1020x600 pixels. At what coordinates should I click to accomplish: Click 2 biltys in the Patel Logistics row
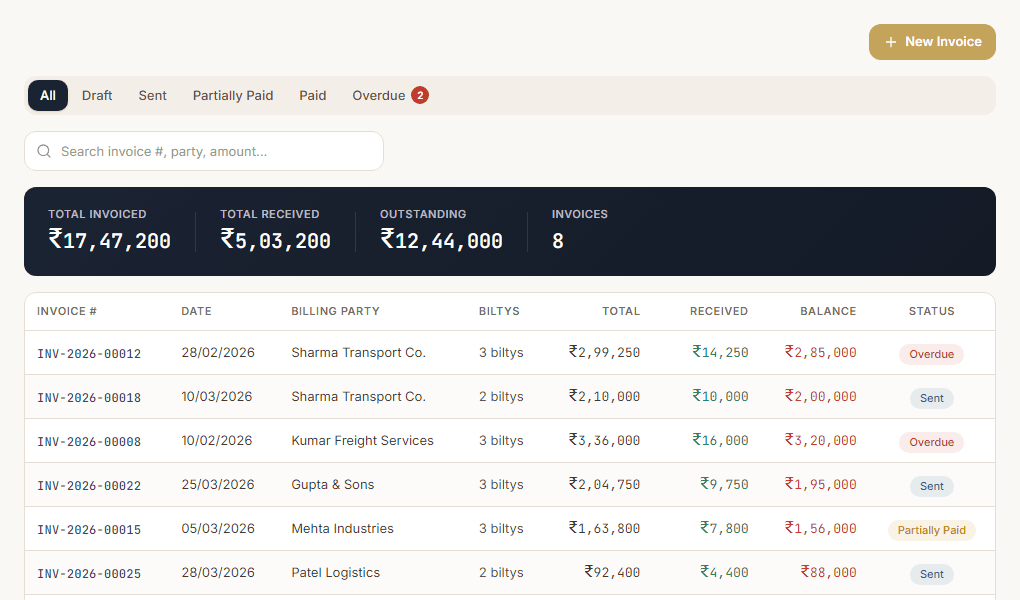pyautogui.click(x=501, y=573)
